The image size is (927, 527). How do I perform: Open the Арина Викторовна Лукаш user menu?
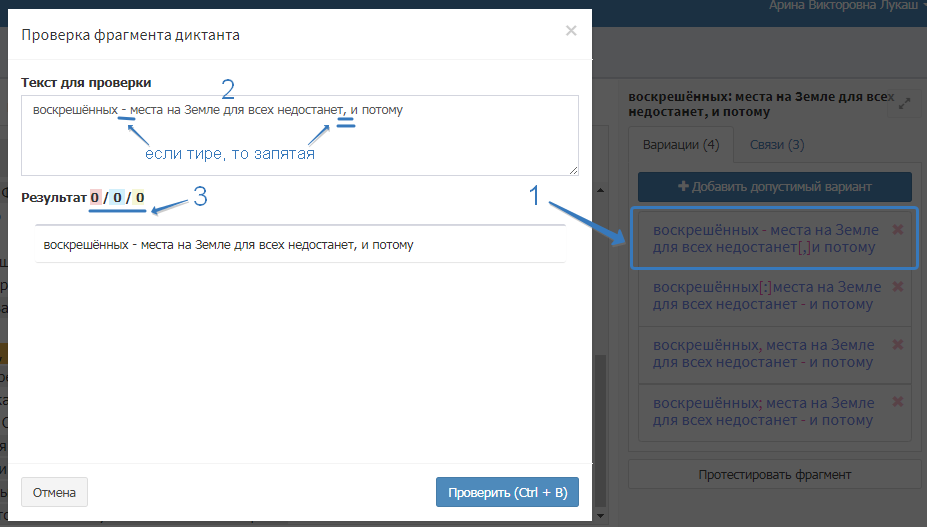(x=846, y=6)
